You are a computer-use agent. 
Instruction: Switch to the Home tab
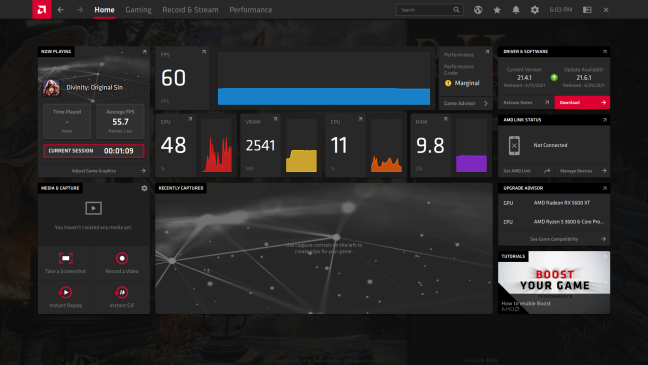(x=104, y=10)
